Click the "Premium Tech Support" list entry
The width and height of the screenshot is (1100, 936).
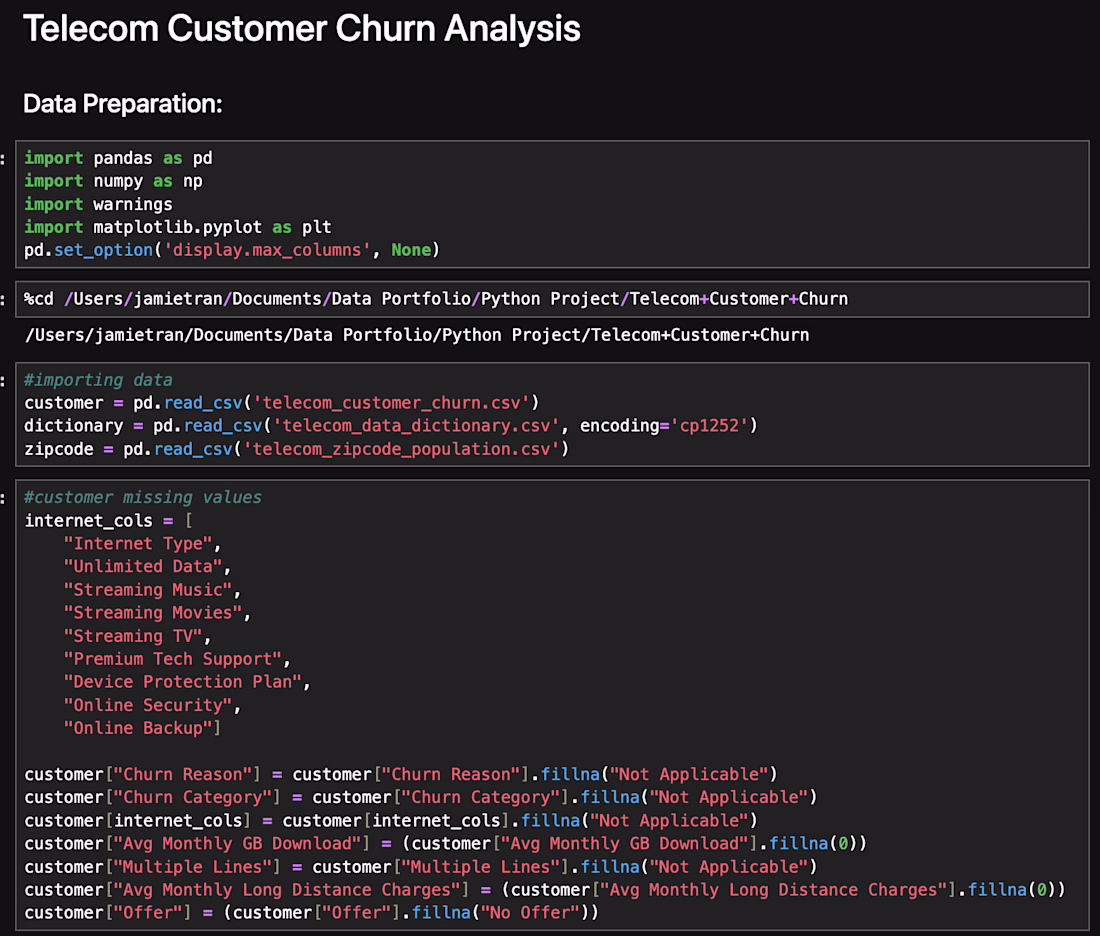pyautogui.click(x=177, y=660)
